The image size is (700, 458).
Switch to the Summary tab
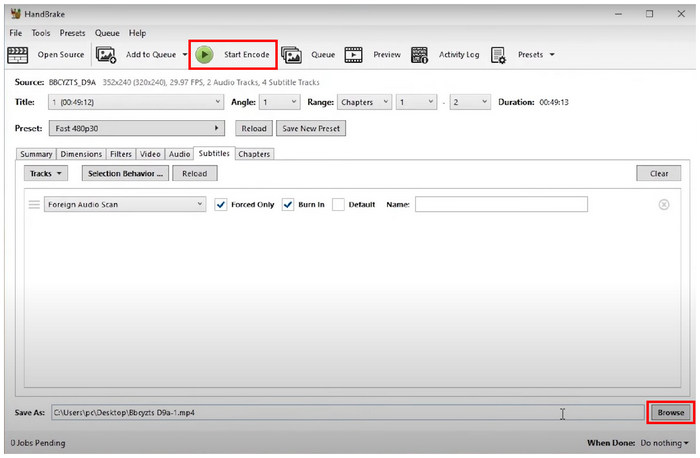click(36, 154)
